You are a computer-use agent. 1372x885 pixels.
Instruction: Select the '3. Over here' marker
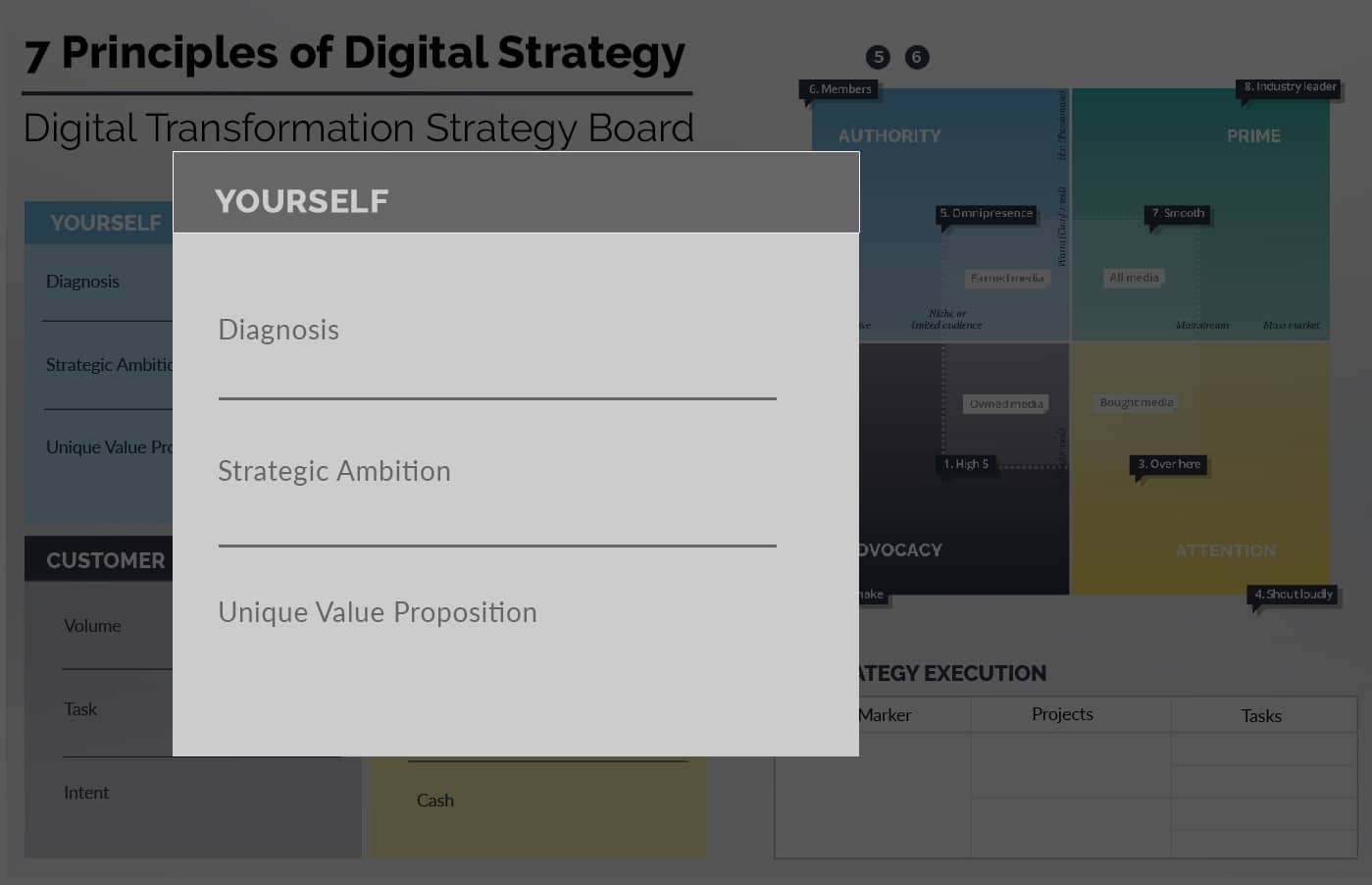tap(1169, 464)
